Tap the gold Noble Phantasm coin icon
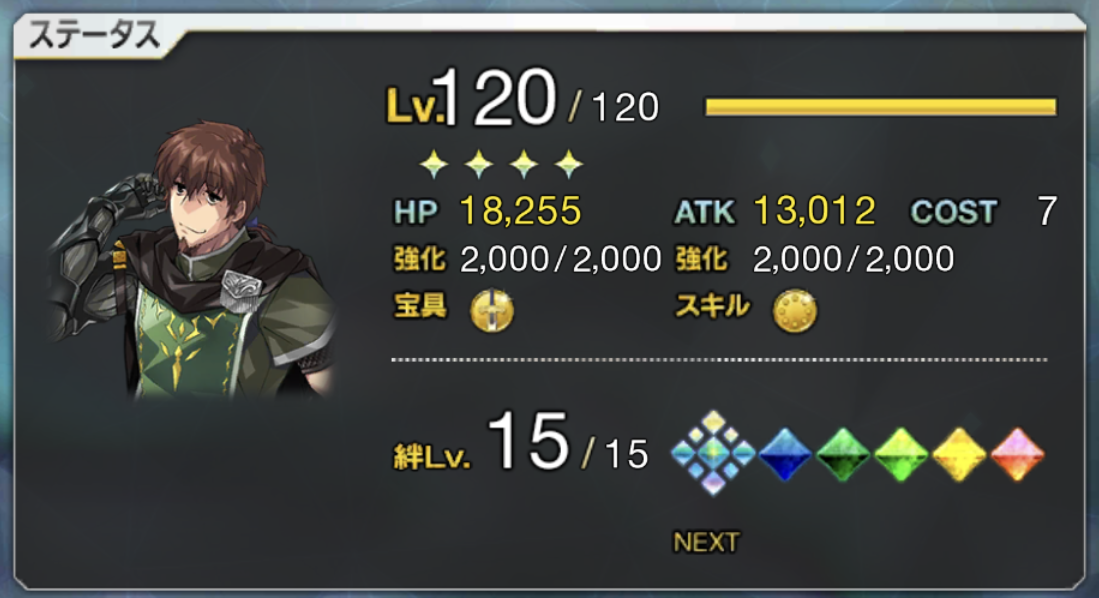The width and height of the screenshot is (1099, 598). (491, 310)
